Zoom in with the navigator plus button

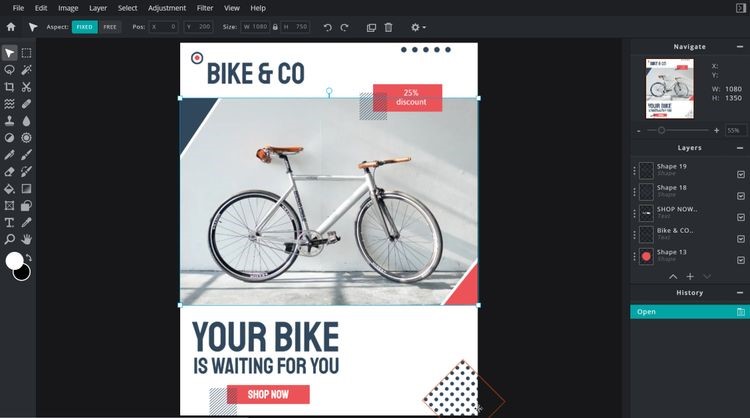pos(717,131)
